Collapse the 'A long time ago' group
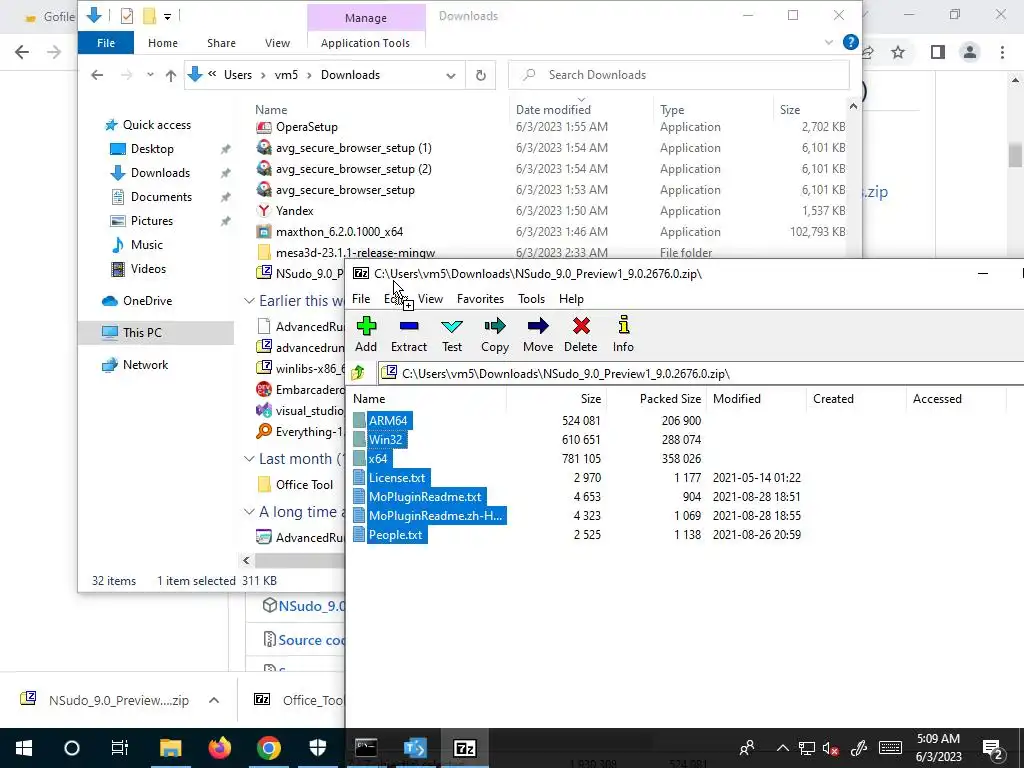 point(249,512)
